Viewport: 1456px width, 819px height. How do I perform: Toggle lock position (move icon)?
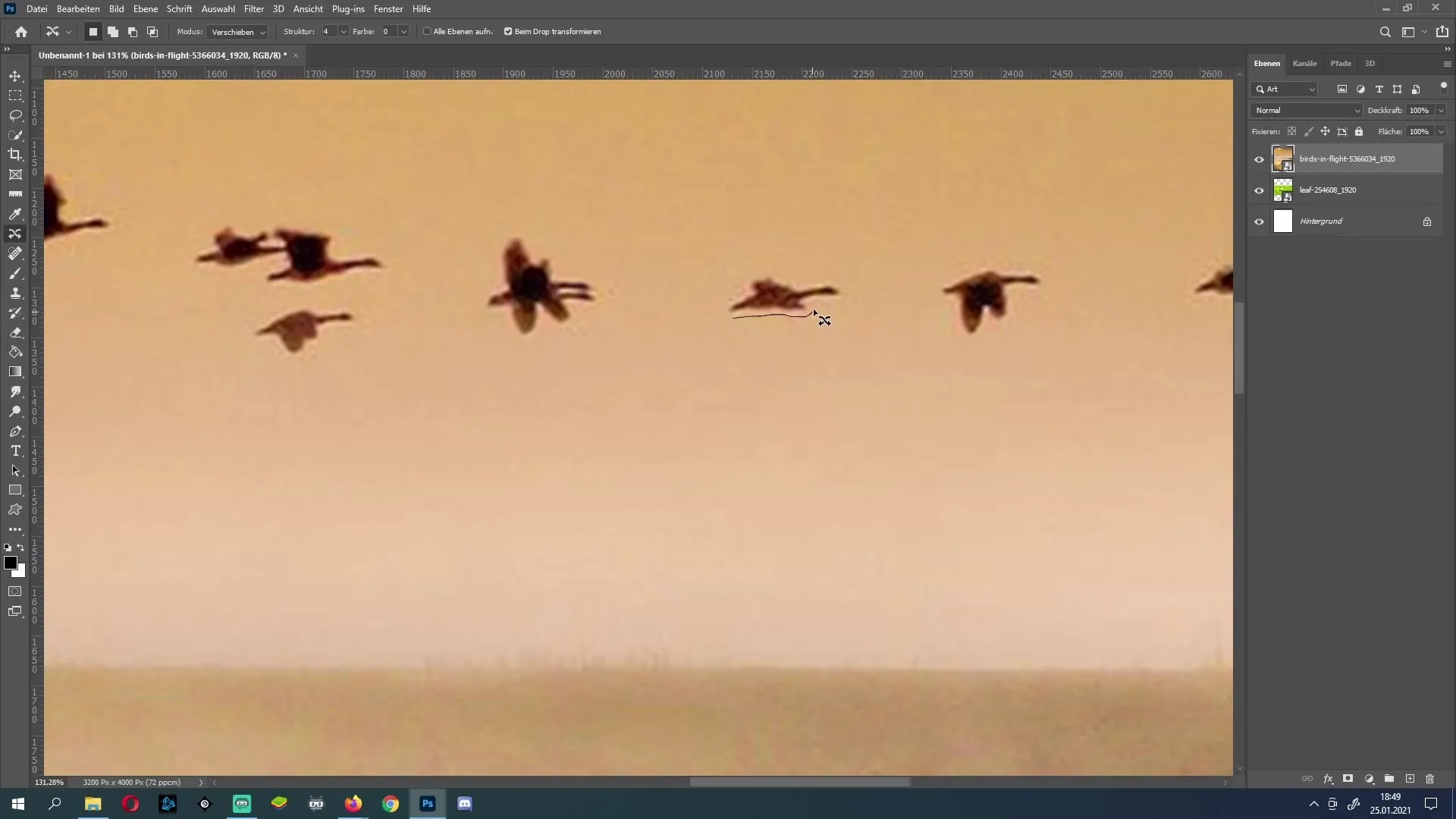[x=1325, y=131]
